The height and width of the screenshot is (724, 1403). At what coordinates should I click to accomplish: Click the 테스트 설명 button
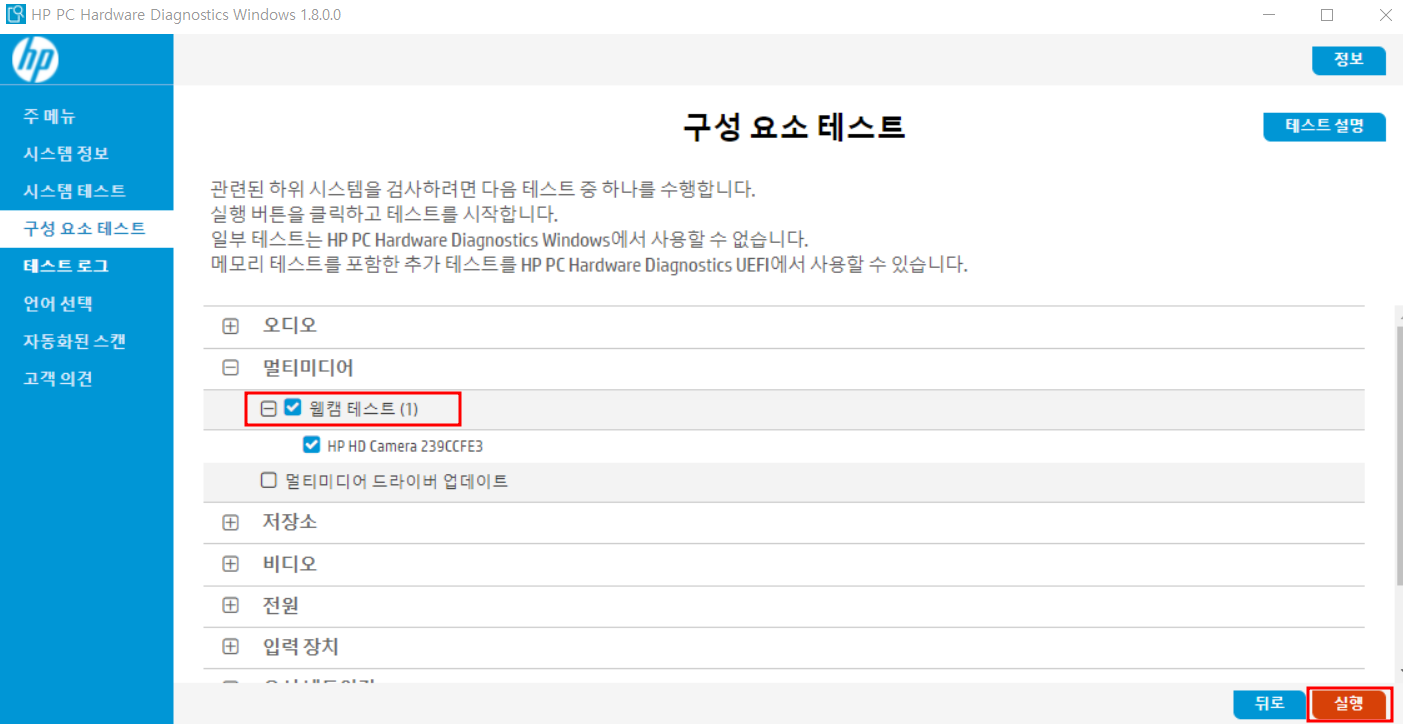(x=1325, y=127)
